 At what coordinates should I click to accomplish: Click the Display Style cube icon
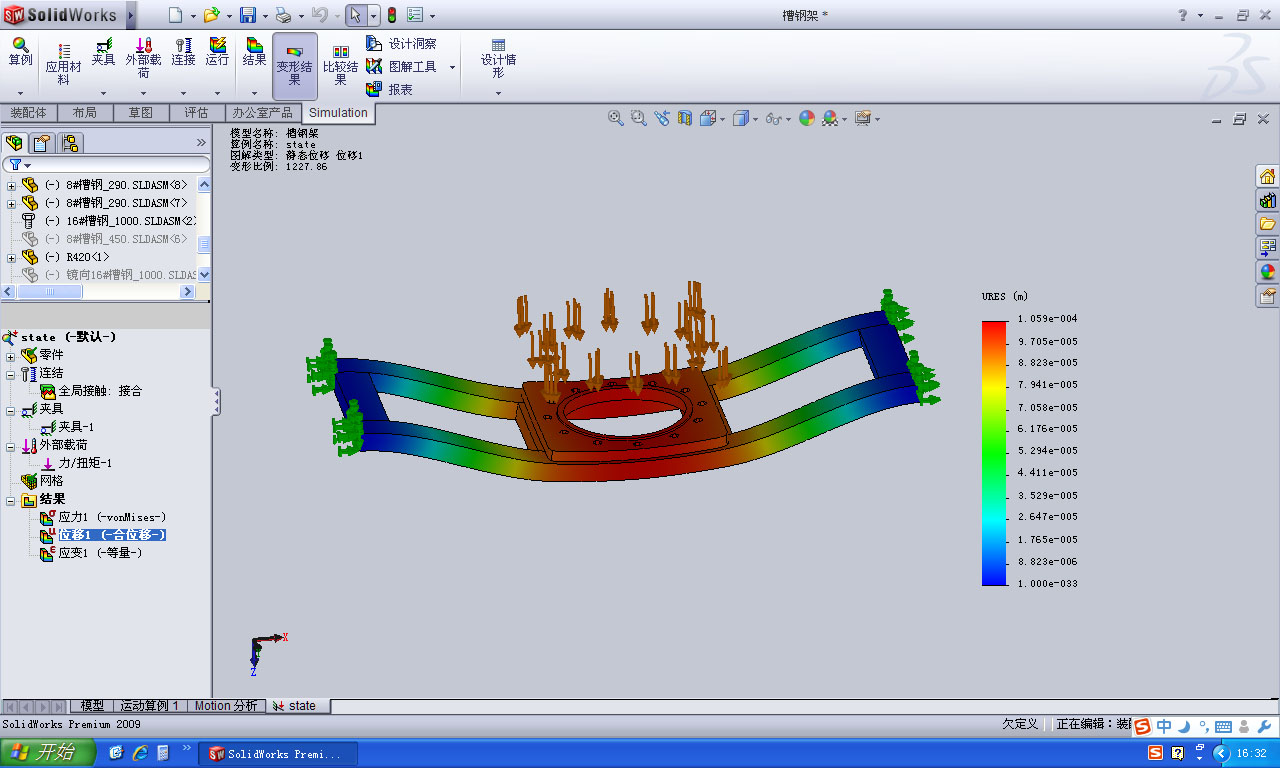click(741, 118)
